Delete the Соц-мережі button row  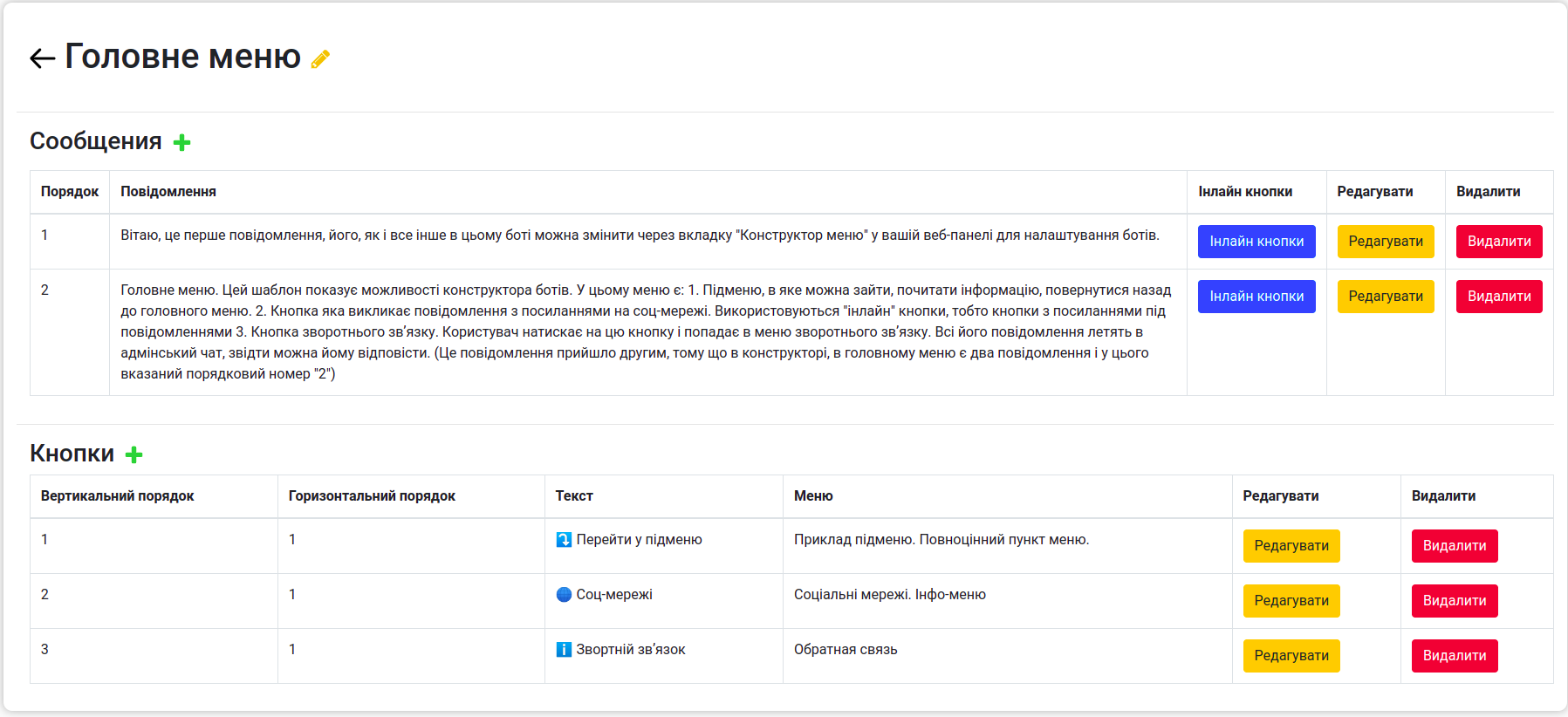click(1454, 601)
